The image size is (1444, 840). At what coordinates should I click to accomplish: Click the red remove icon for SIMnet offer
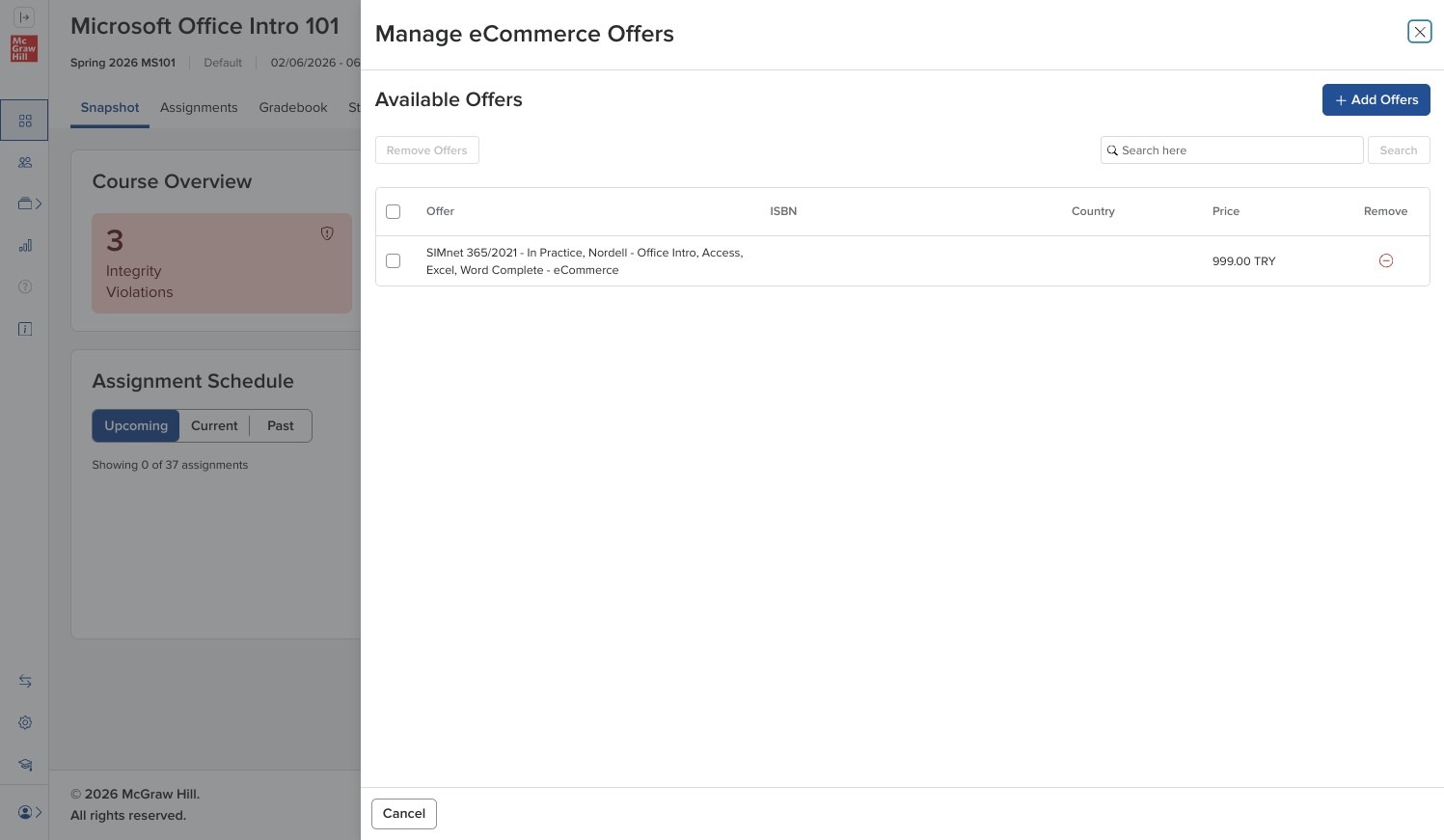1386,260
